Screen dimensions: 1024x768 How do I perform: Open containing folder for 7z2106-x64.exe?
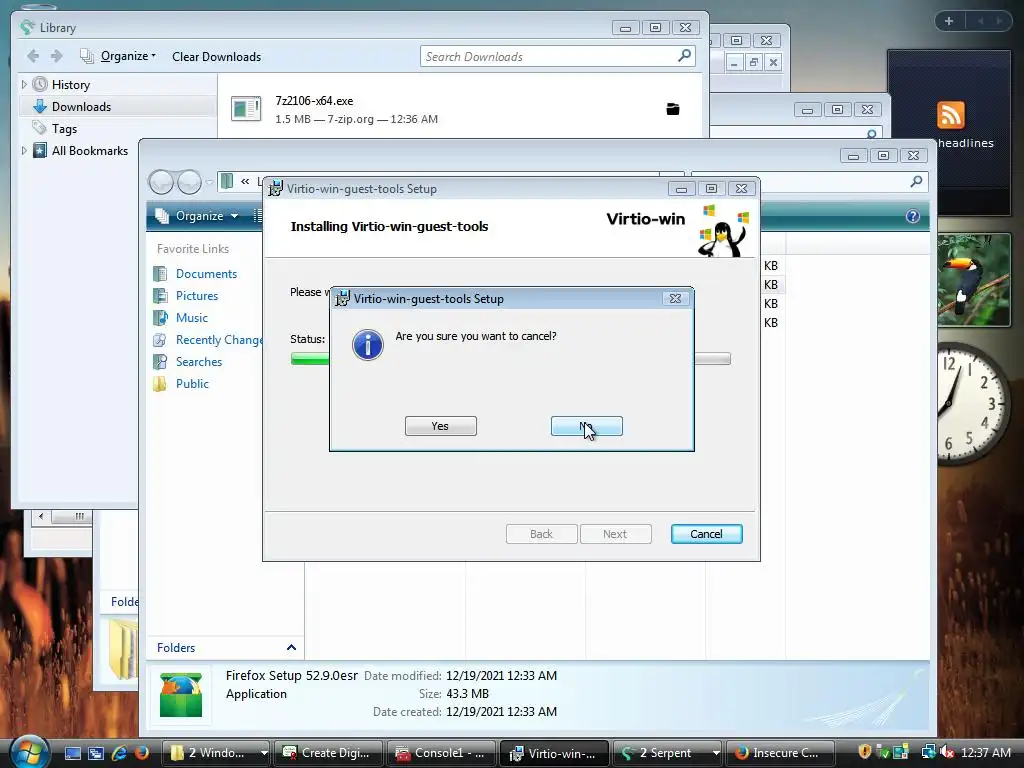pyautogui.click(x=673, y=109)
